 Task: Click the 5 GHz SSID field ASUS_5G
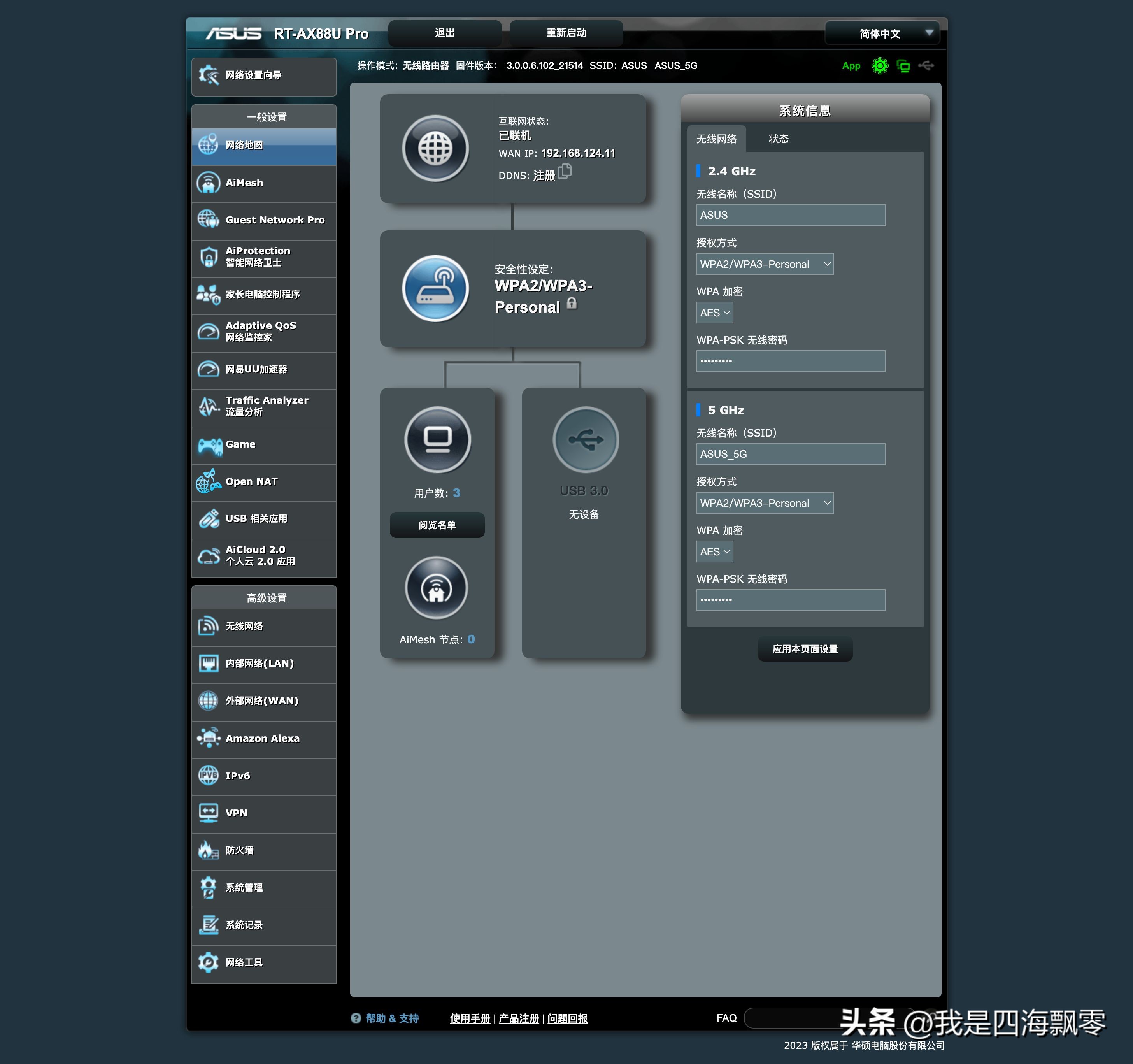(791, 454)
